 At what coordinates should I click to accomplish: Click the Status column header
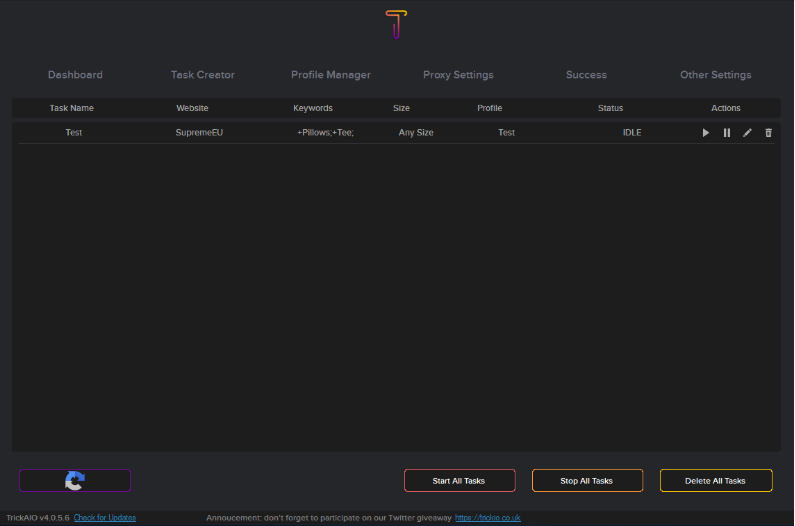(610, 108)
